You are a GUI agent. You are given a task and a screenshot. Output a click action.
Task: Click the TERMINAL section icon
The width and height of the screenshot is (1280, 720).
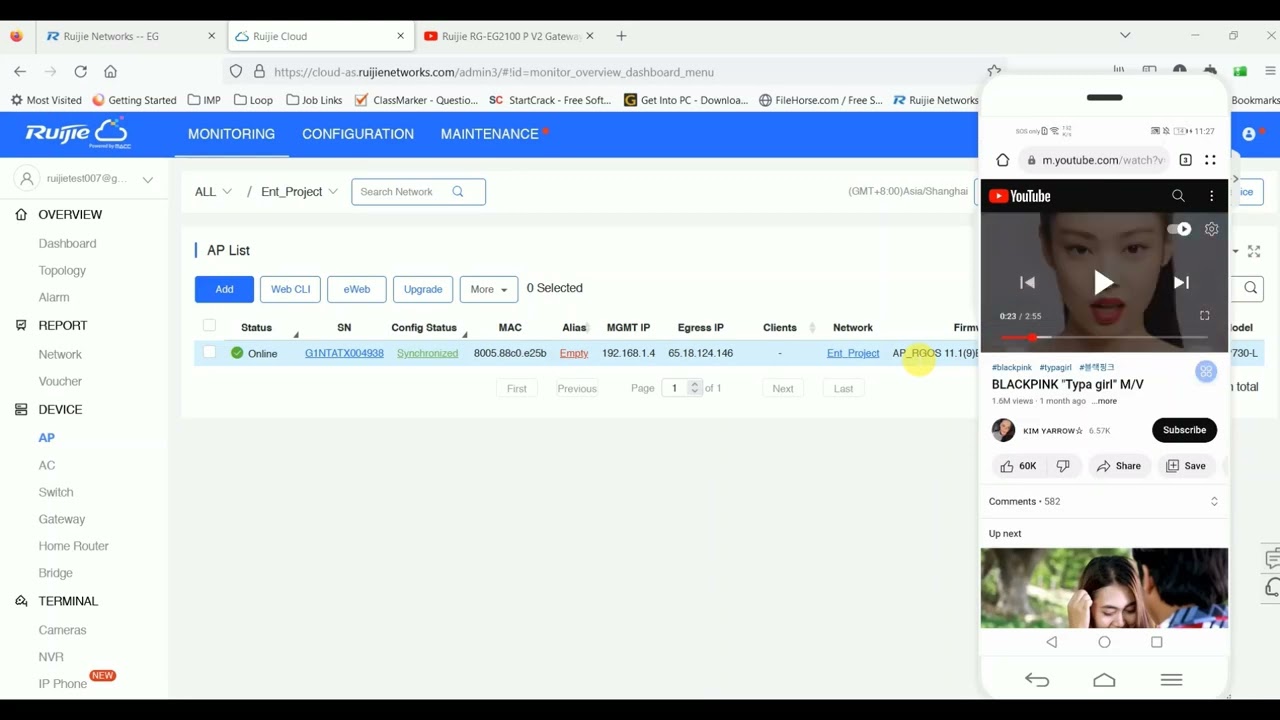[21, 602]
